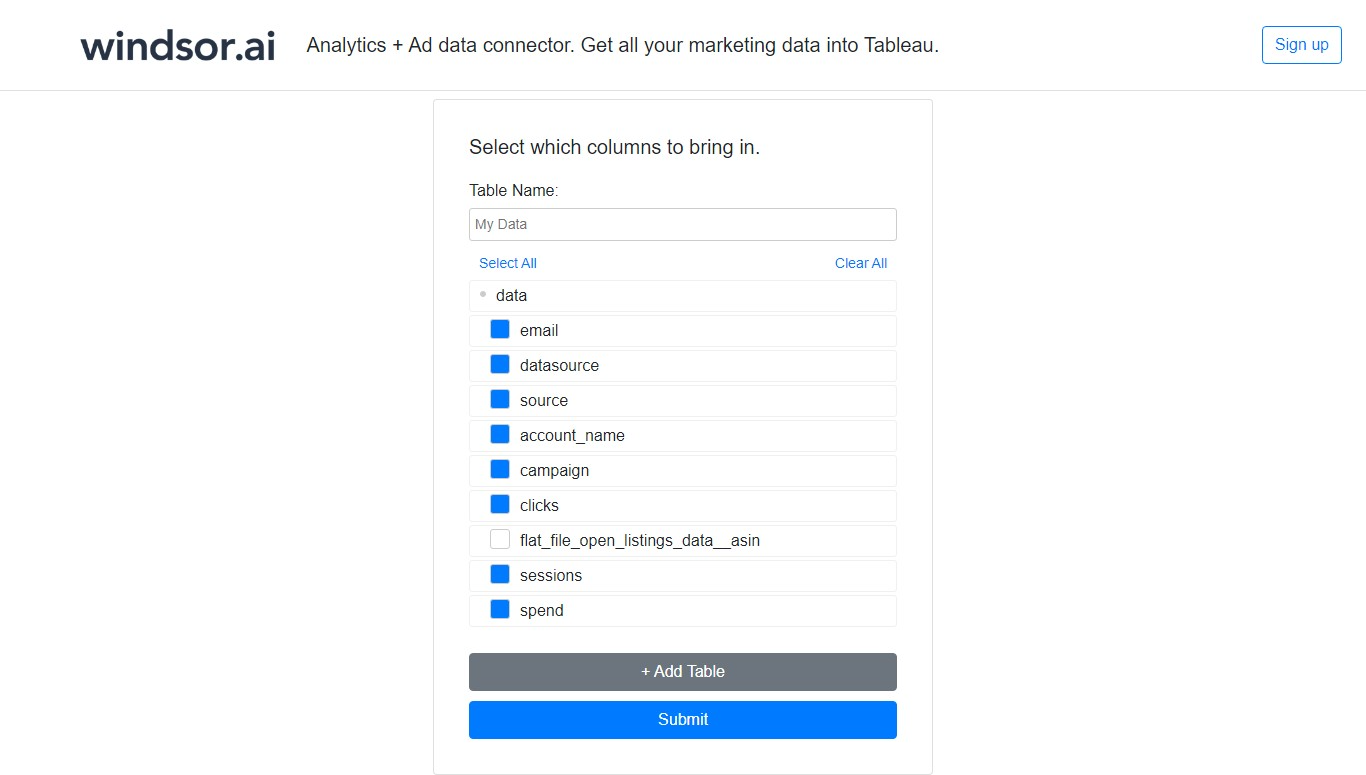Uncheck the campaign column checkbox
This screenshot has height=775, width=1366.
(x=500, y=470)
